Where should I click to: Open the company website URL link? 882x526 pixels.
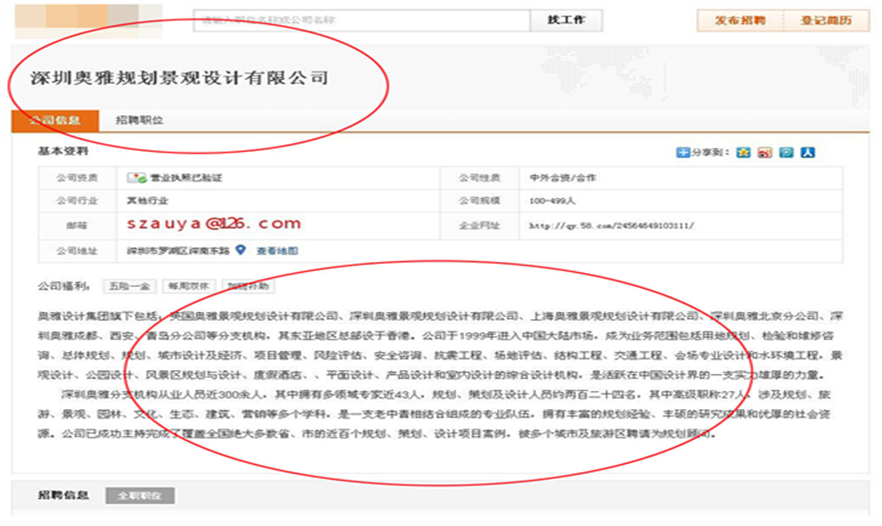tap(611, 226)
